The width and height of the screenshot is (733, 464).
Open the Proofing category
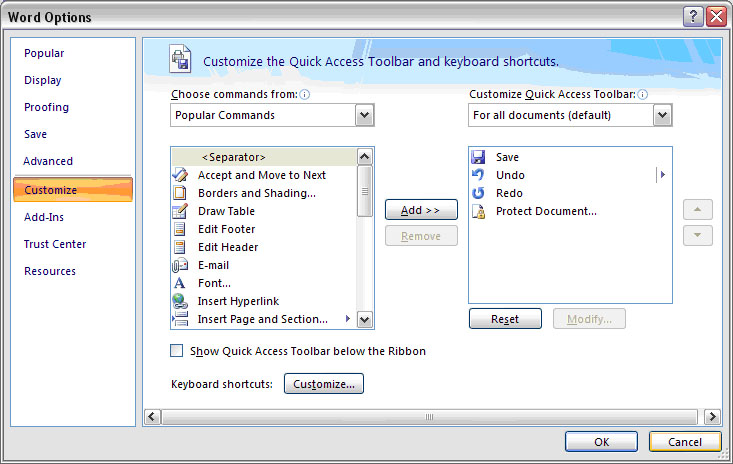pos(46,107)
